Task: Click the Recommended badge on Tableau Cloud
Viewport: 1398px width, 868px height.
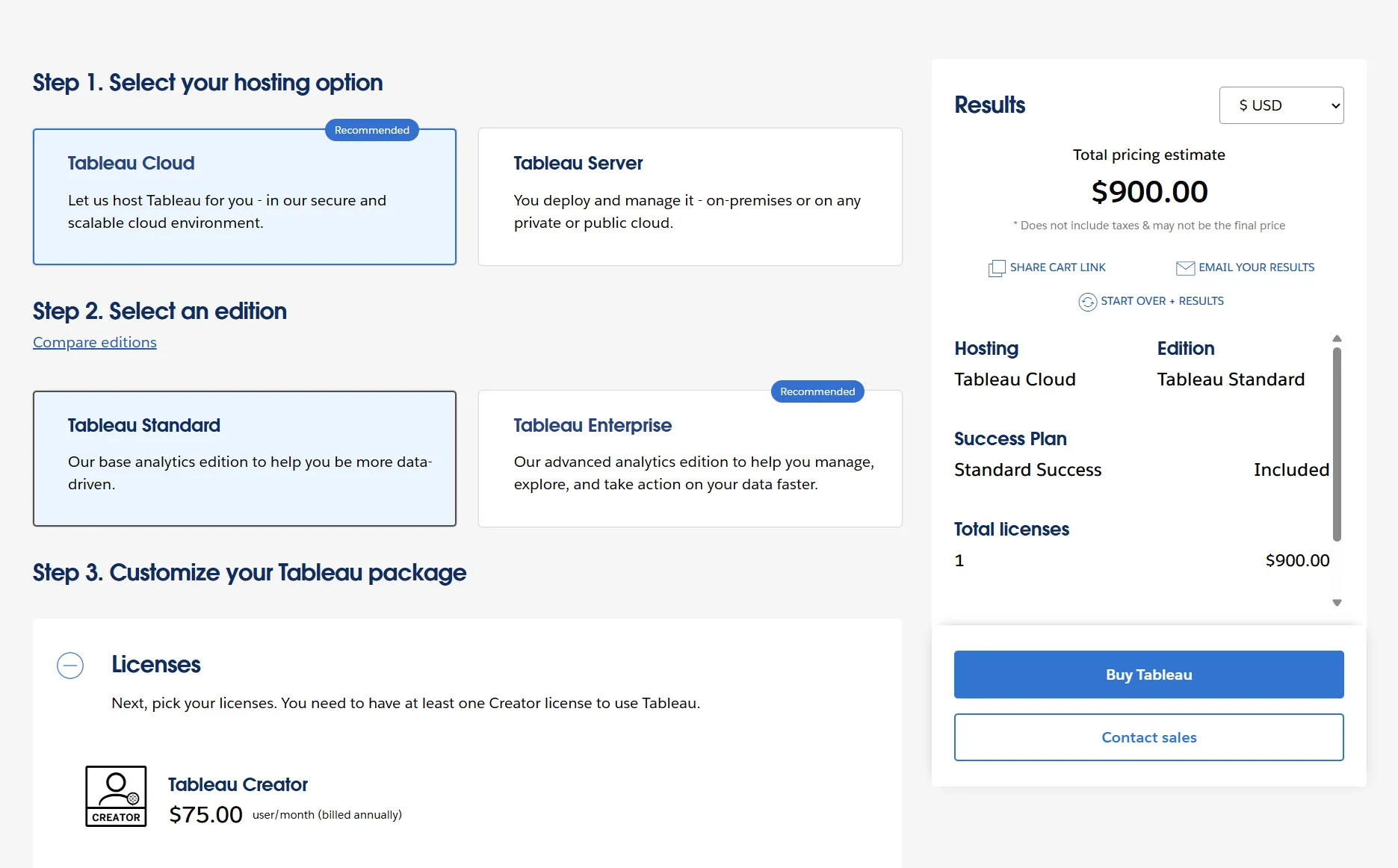Action: coord(372,130)
